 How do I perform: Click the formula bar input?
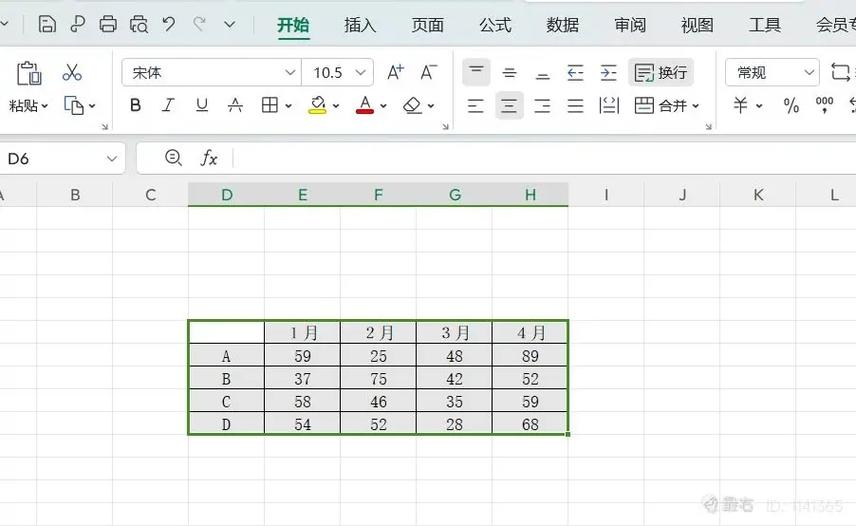pyautogui.click(x=544, y=159)
